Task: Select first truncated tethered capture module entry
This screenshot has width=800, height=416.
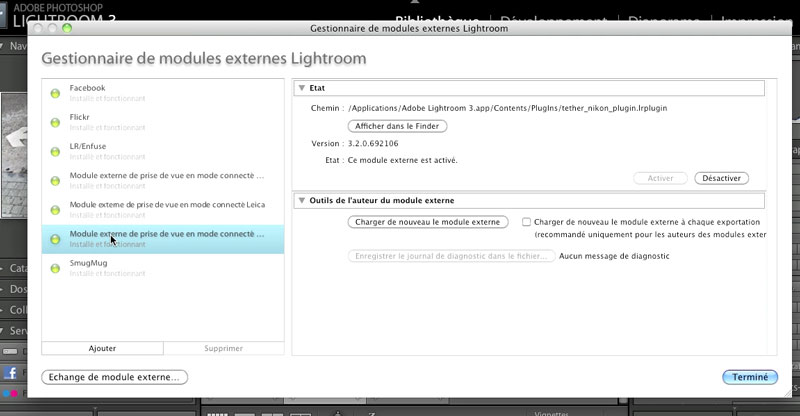Action: 163,180
